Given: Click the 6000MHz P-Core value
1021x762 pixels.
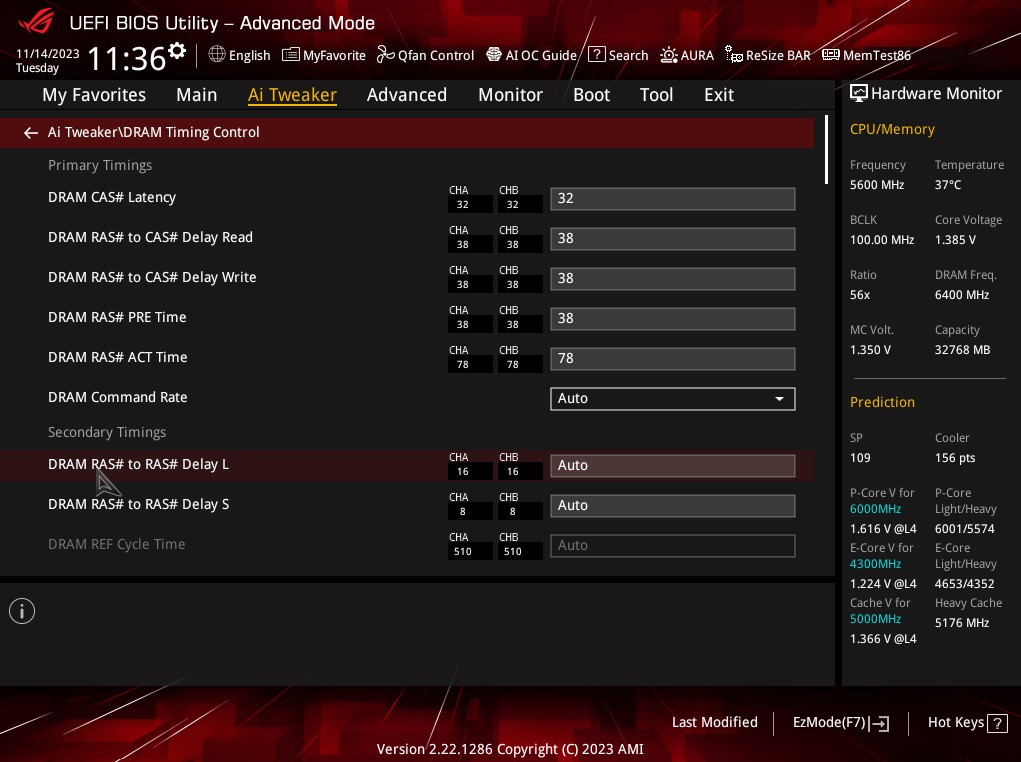Looking at the screenshot, I should (x=875, y=509).
